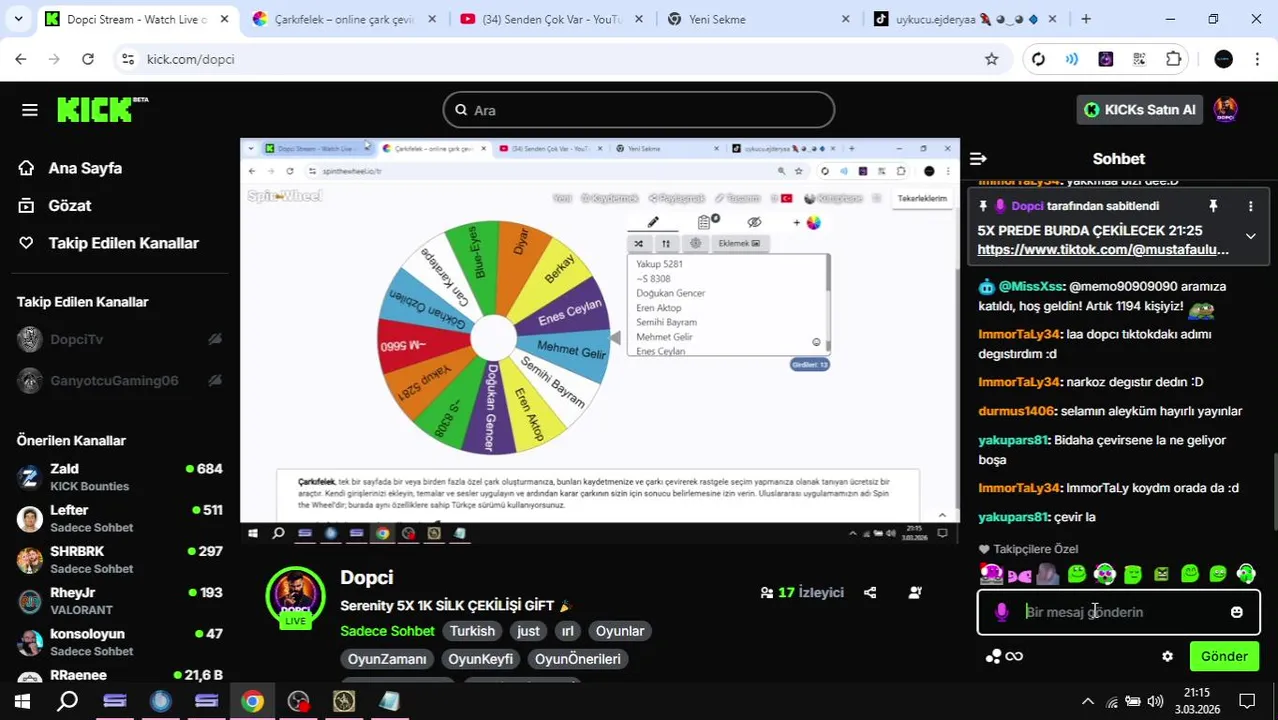Open the hamburger sidebar menu

click(29, 110)
